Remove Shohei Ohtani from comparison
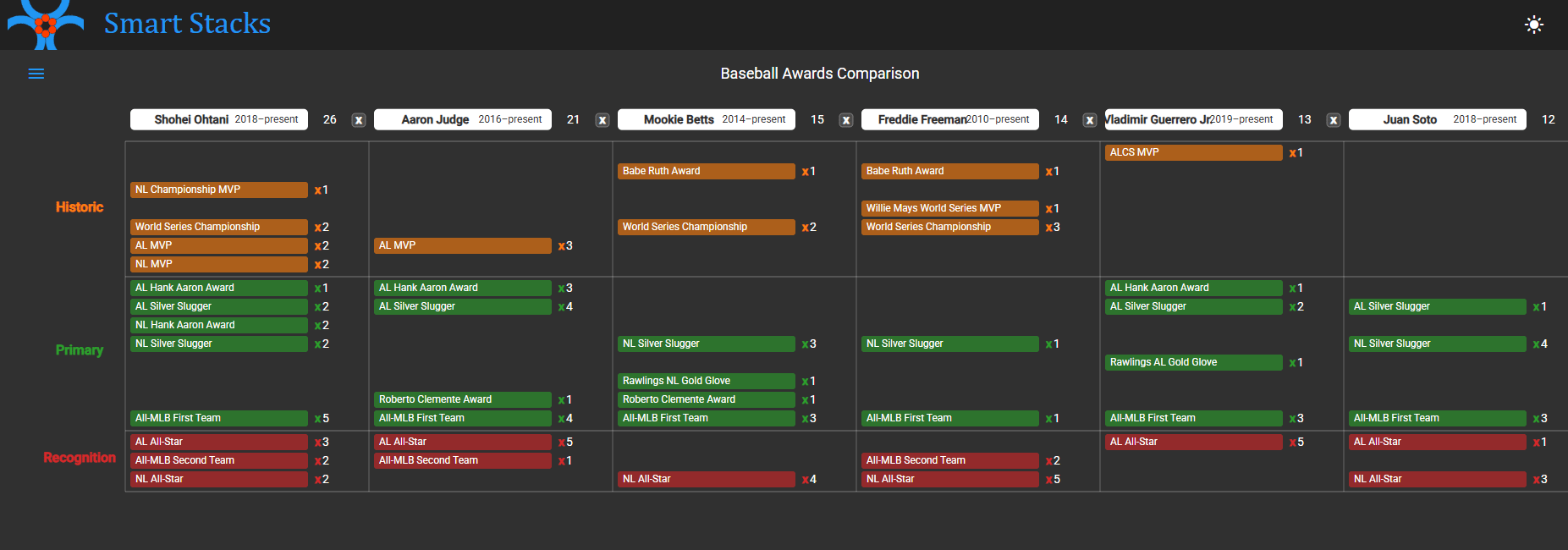 pos(359,120)
